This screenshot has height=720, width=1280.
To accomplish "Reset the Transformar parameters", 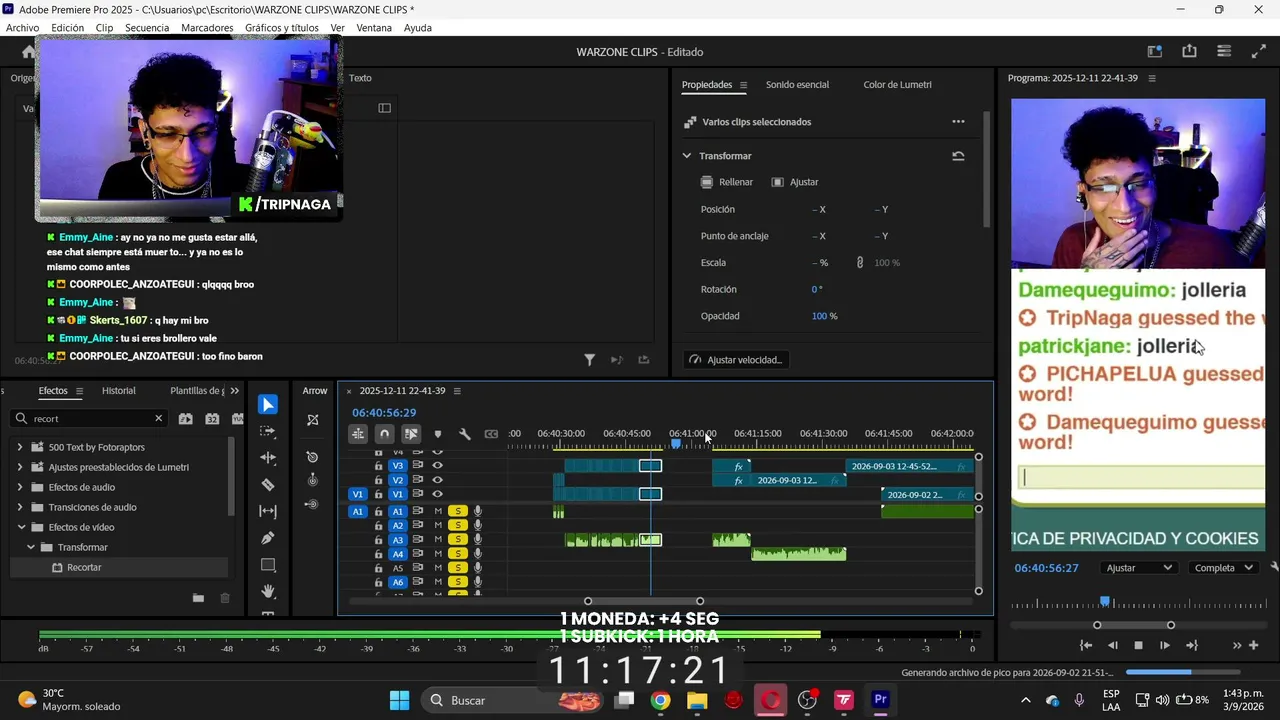I will 958,156.
